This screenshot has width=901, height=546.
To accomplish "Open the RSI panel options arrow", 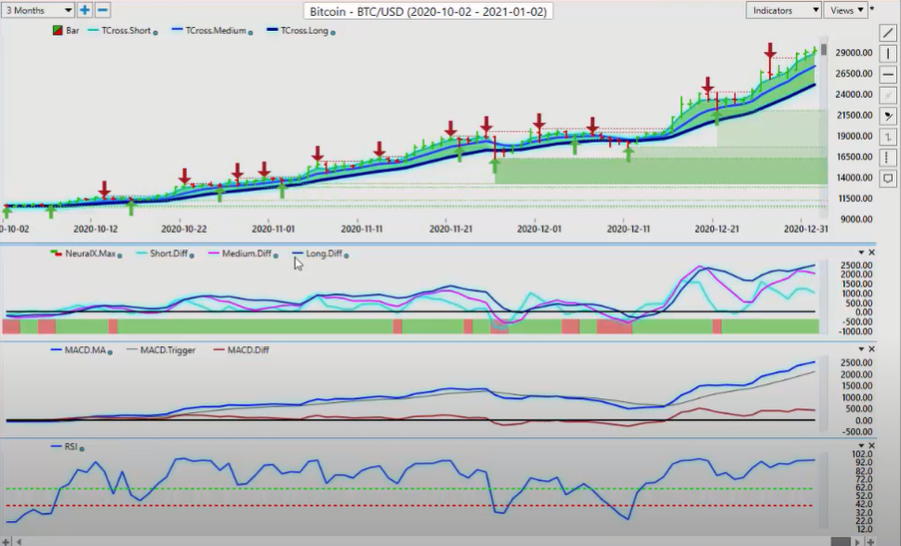I will [861, 445].
